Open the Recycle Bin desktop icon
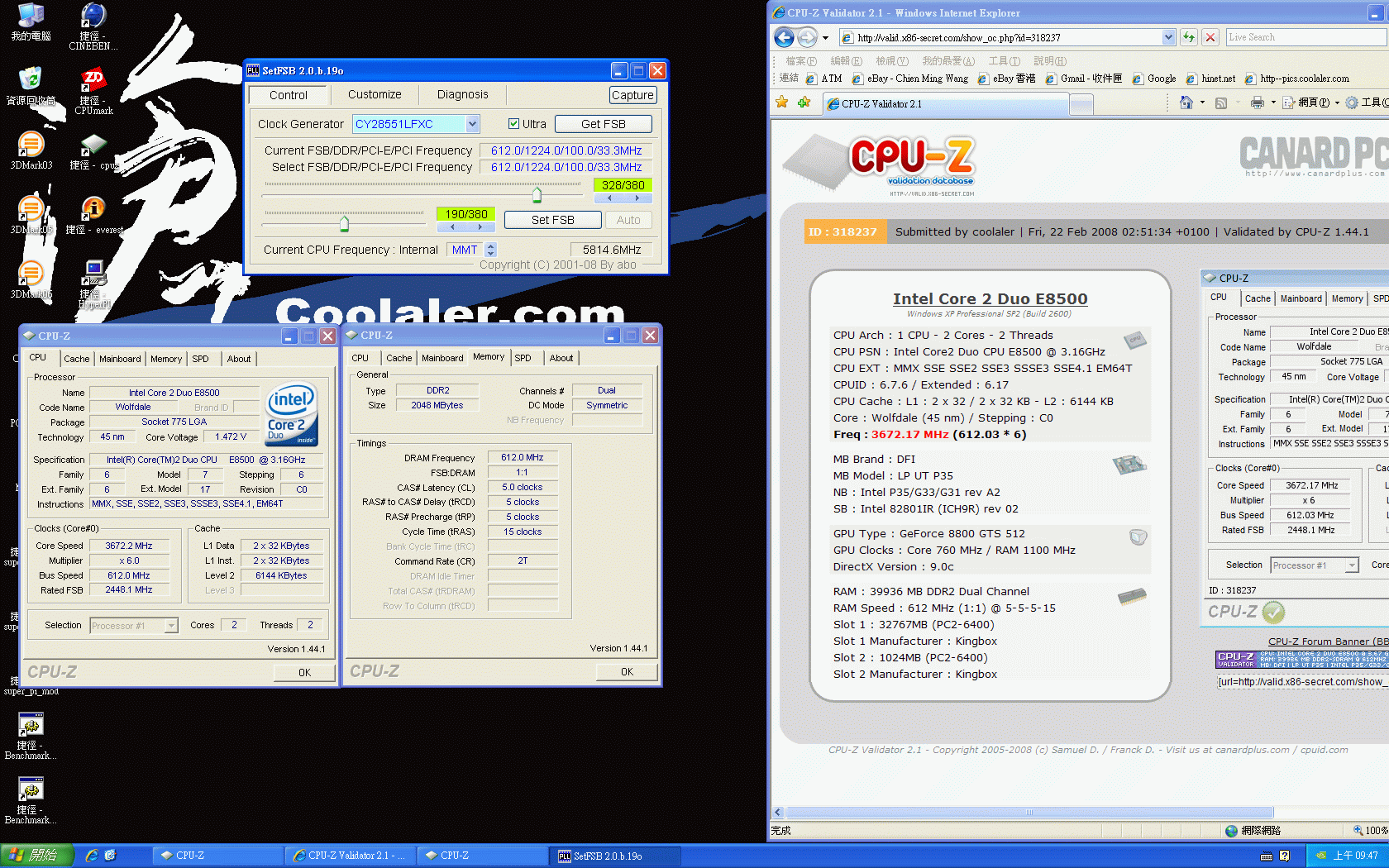 (31, 85)
